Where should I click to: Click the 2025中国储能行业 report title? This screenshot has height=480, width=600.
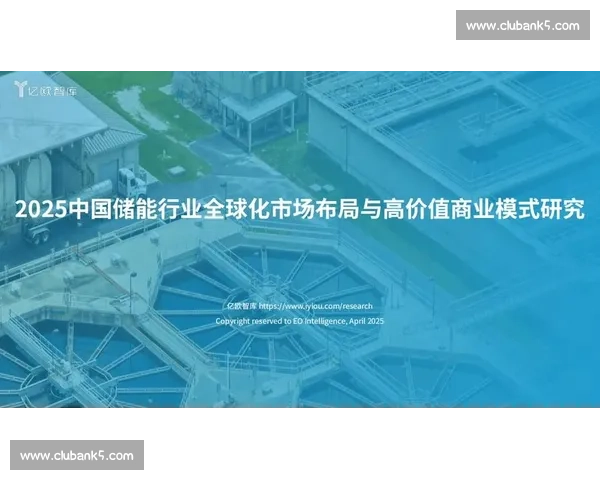point(300,209)
